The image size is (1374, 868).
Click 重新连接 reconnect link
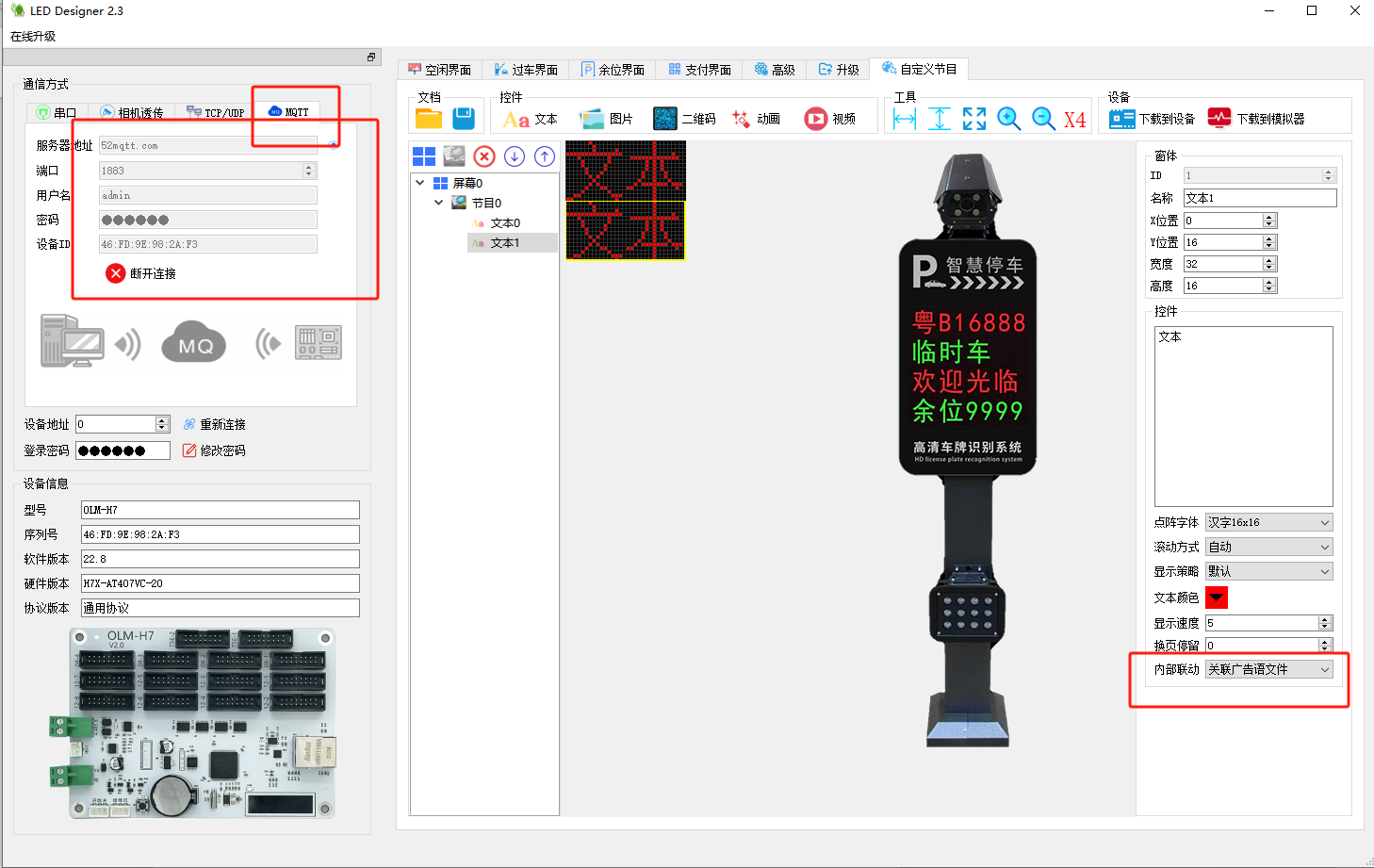tap(214, 425)
